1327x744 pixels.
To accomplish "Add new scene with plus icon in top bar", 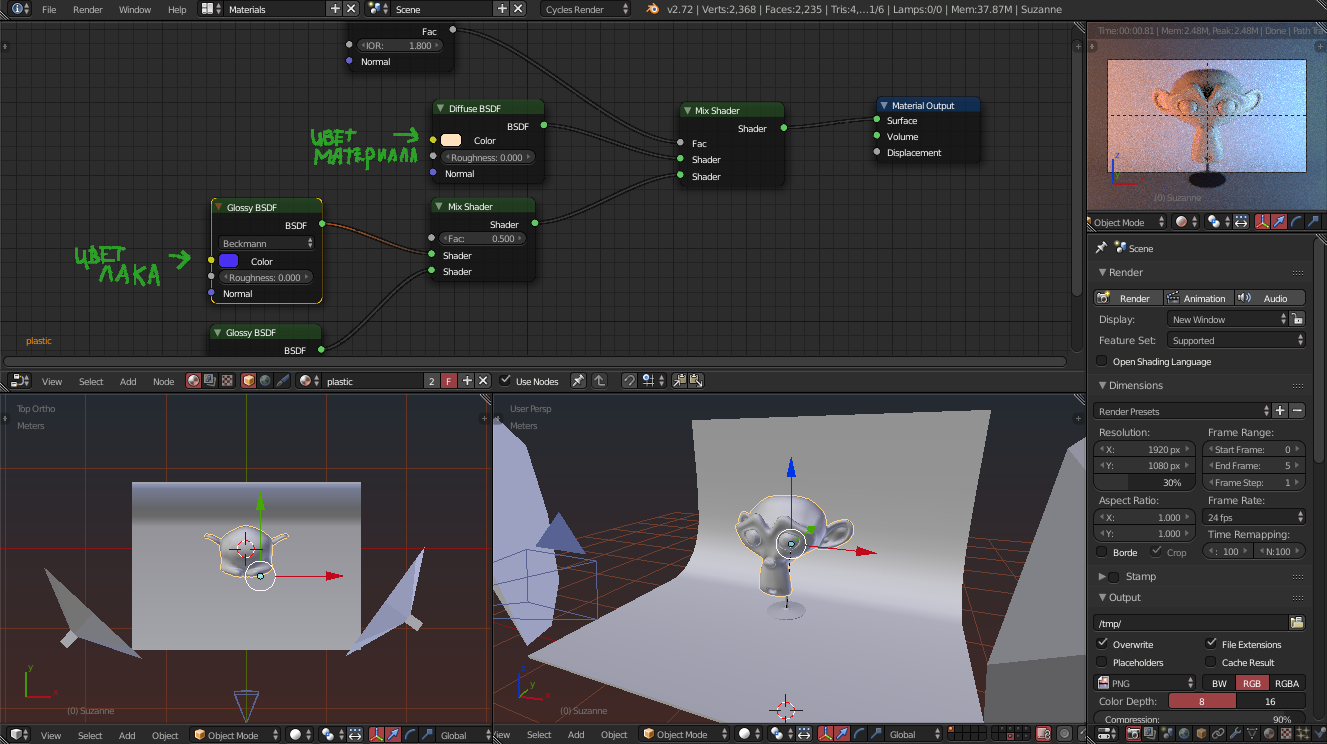I will tap(502, 9).
